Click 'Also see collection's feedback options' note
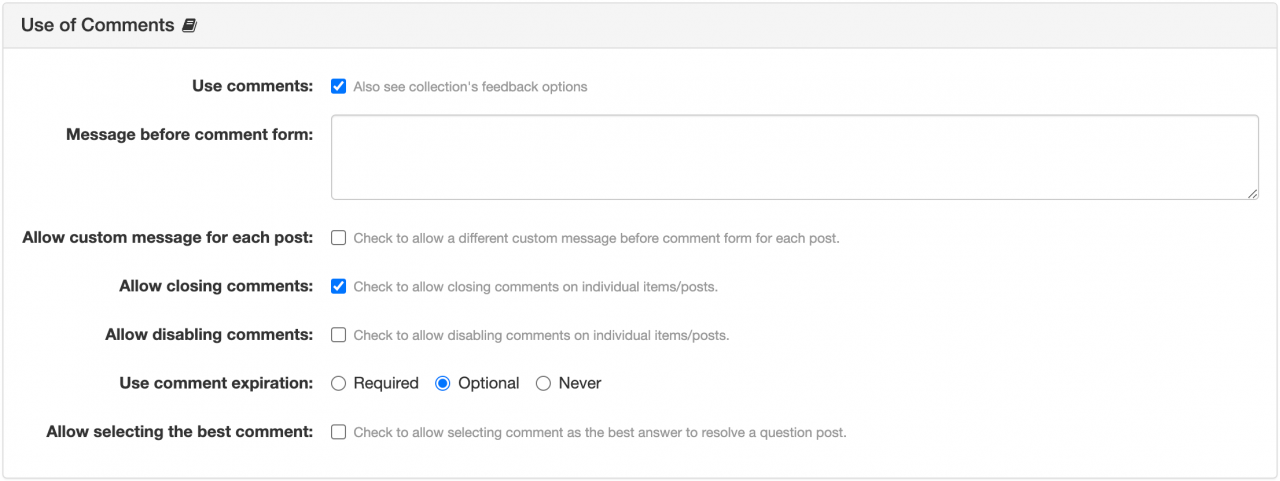Viewport: 1280px width, 481px height. (x=470, y=87)
